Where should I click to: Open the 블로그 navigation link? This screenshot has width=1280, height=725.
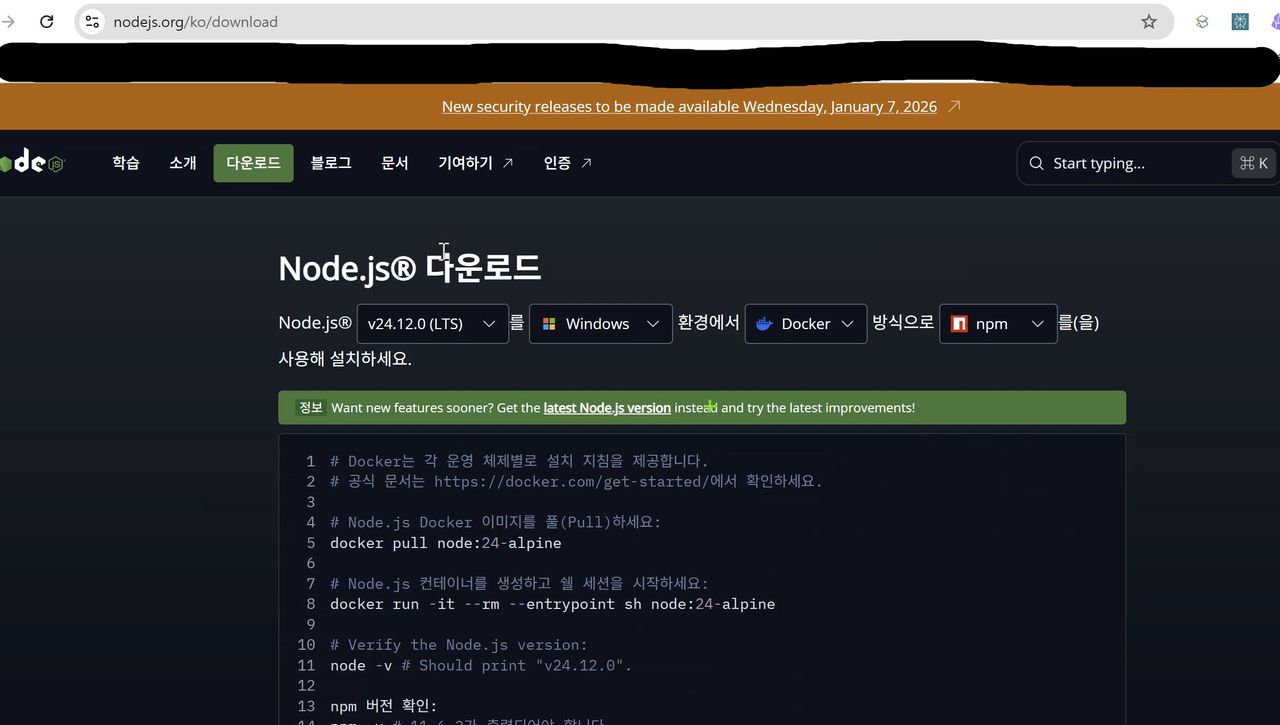tap(331, 163)
